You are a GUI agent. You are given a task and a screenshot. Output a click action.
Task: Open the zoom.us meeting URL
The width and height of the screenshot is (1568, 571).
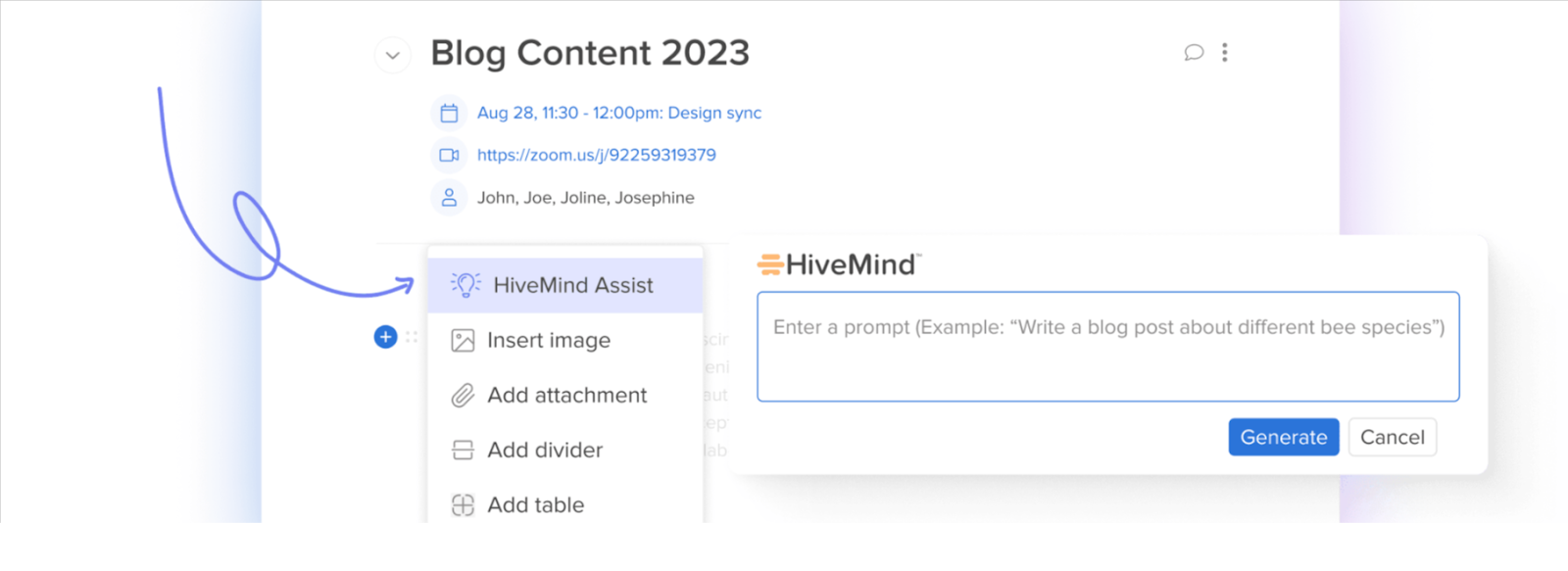coord(596,155)
